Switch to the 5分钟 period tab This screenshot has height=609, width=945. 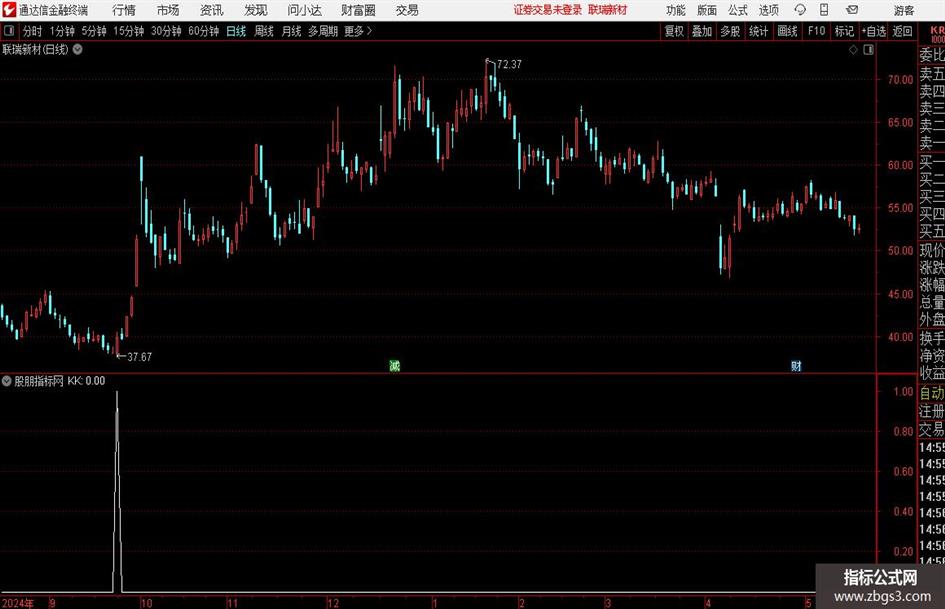94,31
